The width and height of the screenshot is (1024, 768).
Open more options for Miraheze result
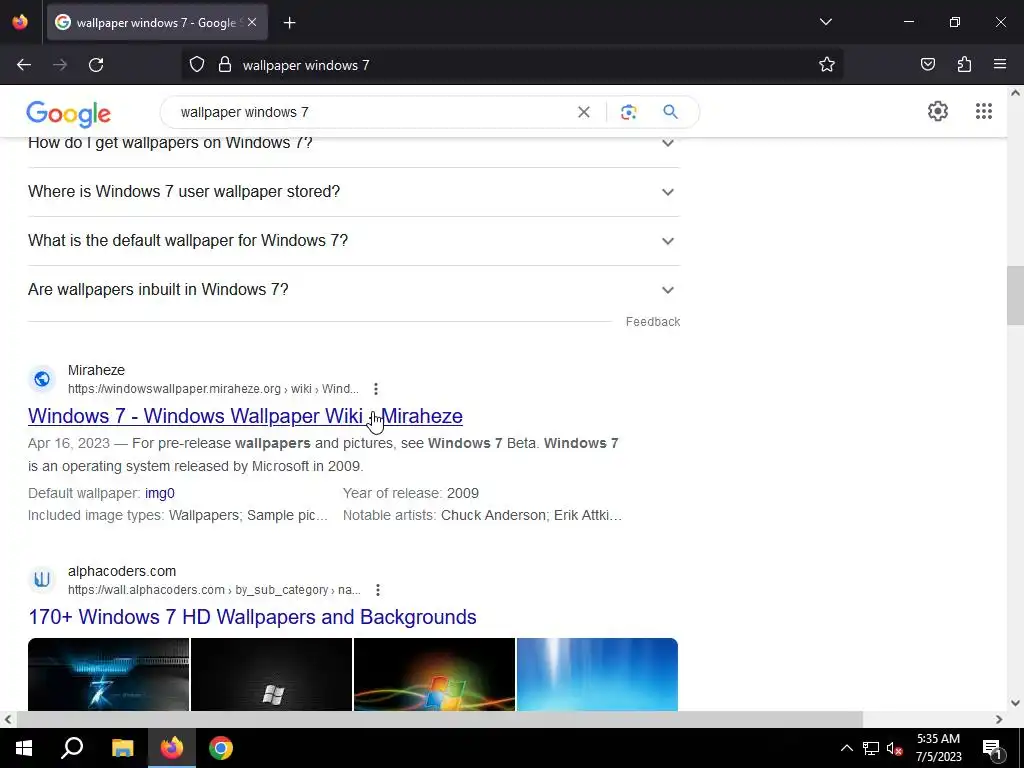click(x=376, y=389)
